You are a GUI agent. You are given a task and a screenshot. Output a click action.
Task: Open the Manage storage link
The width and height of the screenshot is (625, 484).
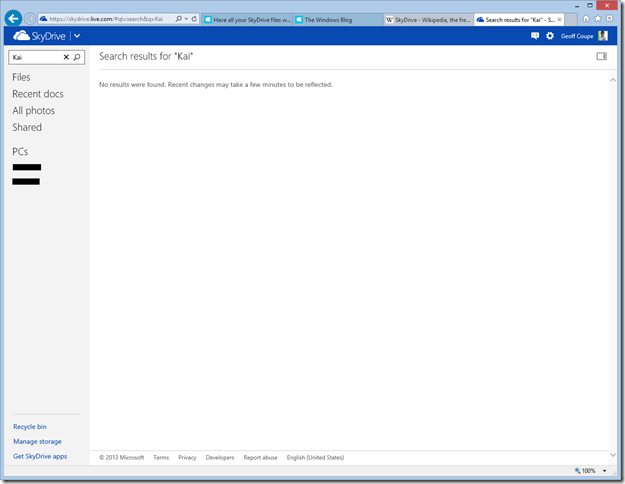point(37,441)
